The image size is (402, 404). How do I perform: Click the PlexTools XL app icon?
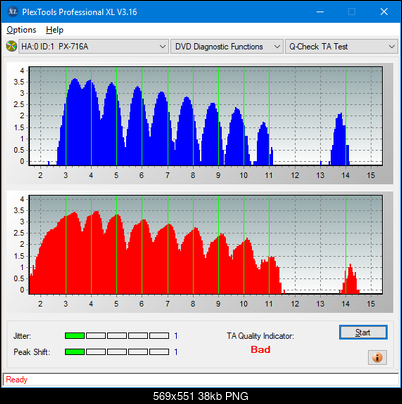coord(12,12)
